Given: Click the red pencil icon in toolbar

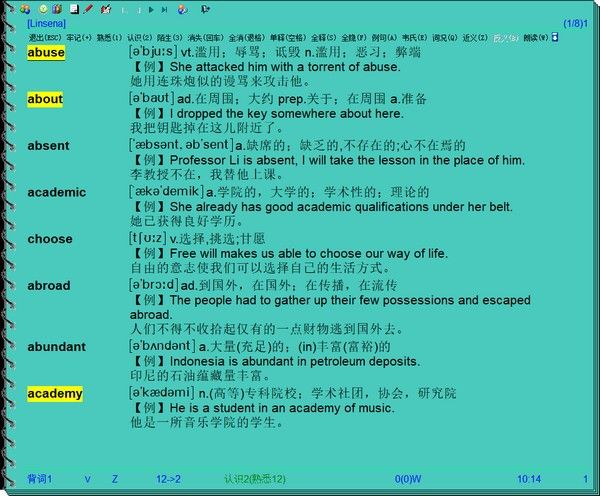Looking at the screenshot, I should point(89,9).
